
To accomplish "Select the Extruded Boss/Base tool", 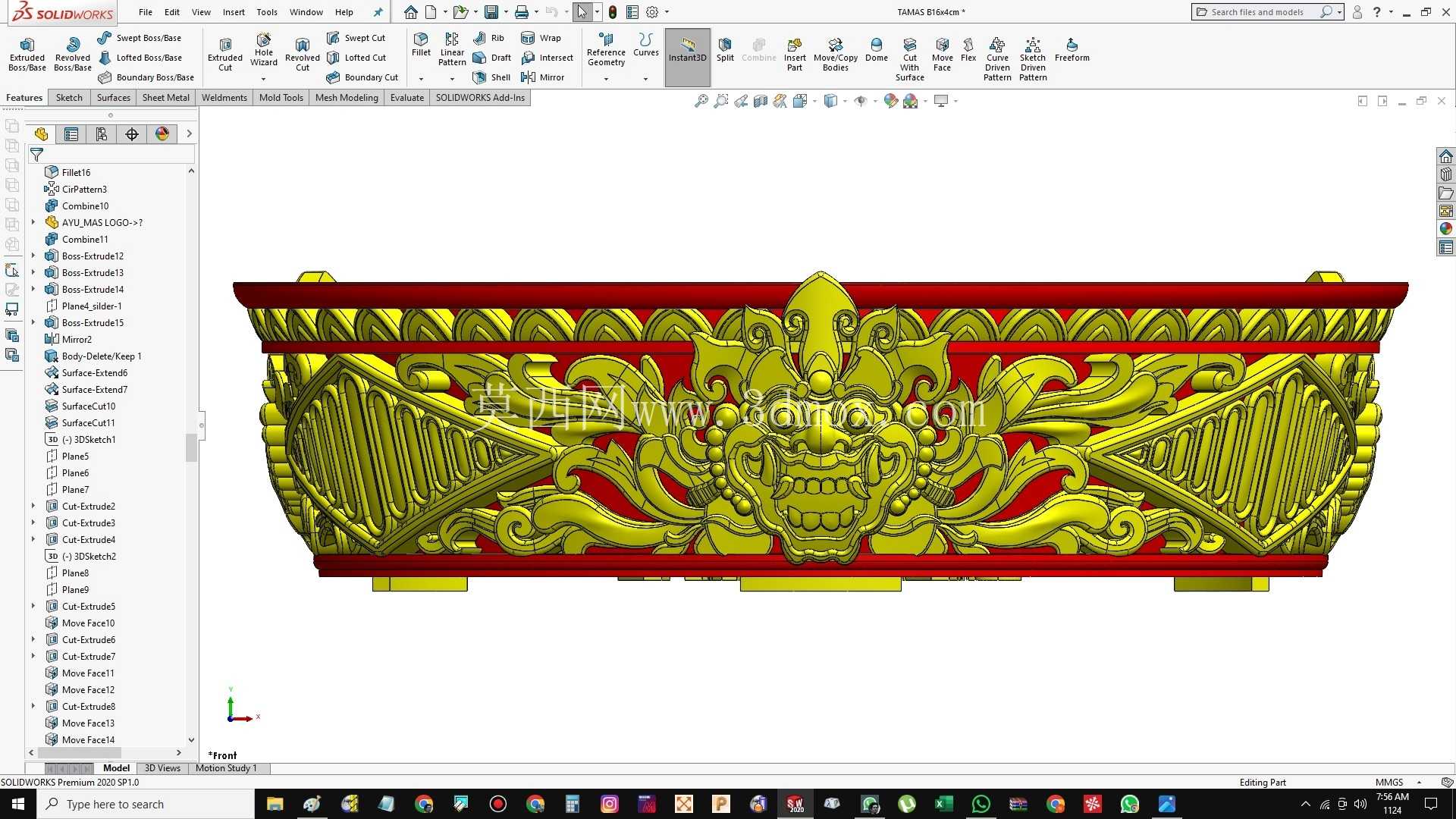I will tap(27, 55).
